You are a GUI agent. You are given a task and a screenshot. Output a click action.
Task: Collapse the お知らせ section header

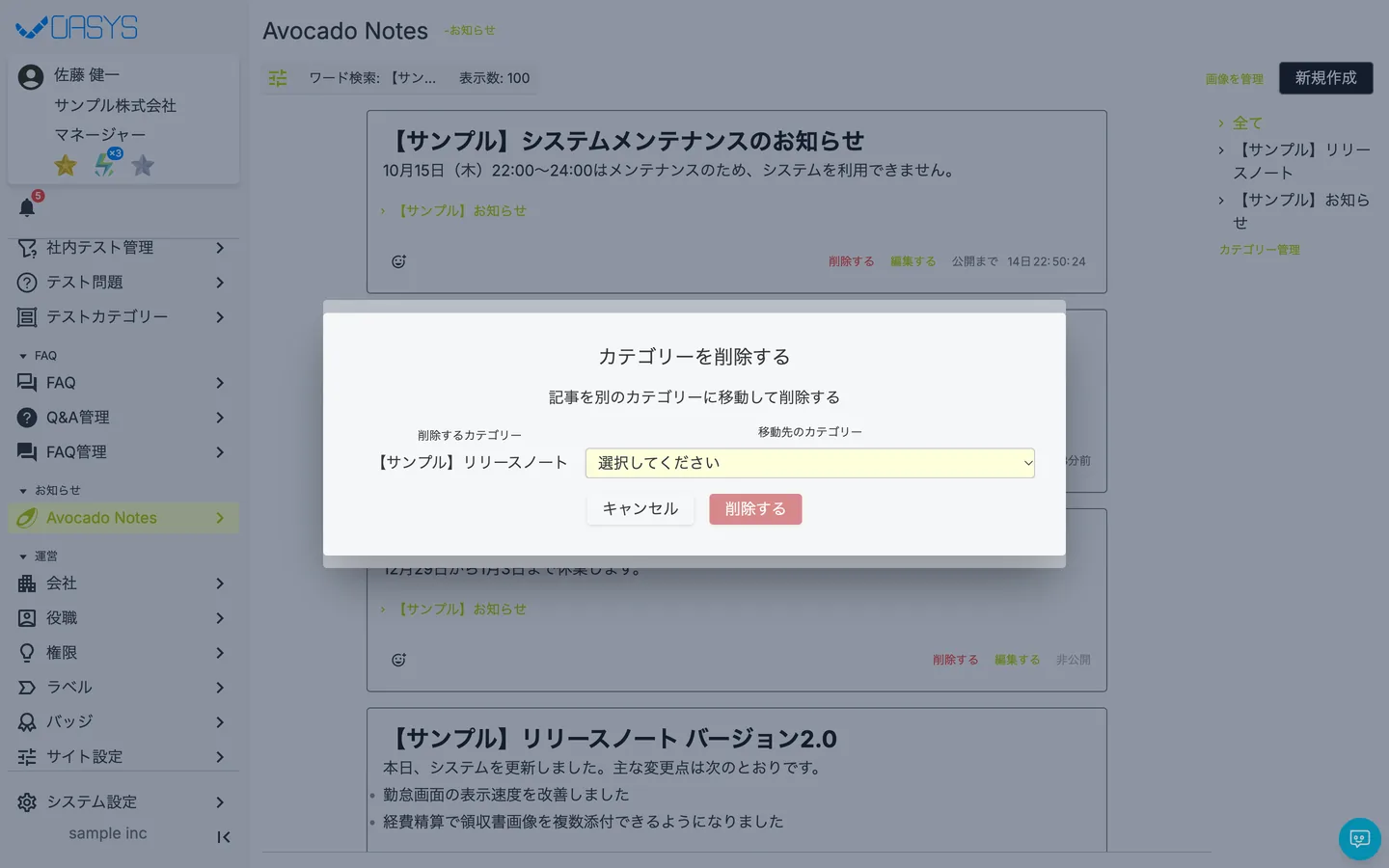coord(50,491)
